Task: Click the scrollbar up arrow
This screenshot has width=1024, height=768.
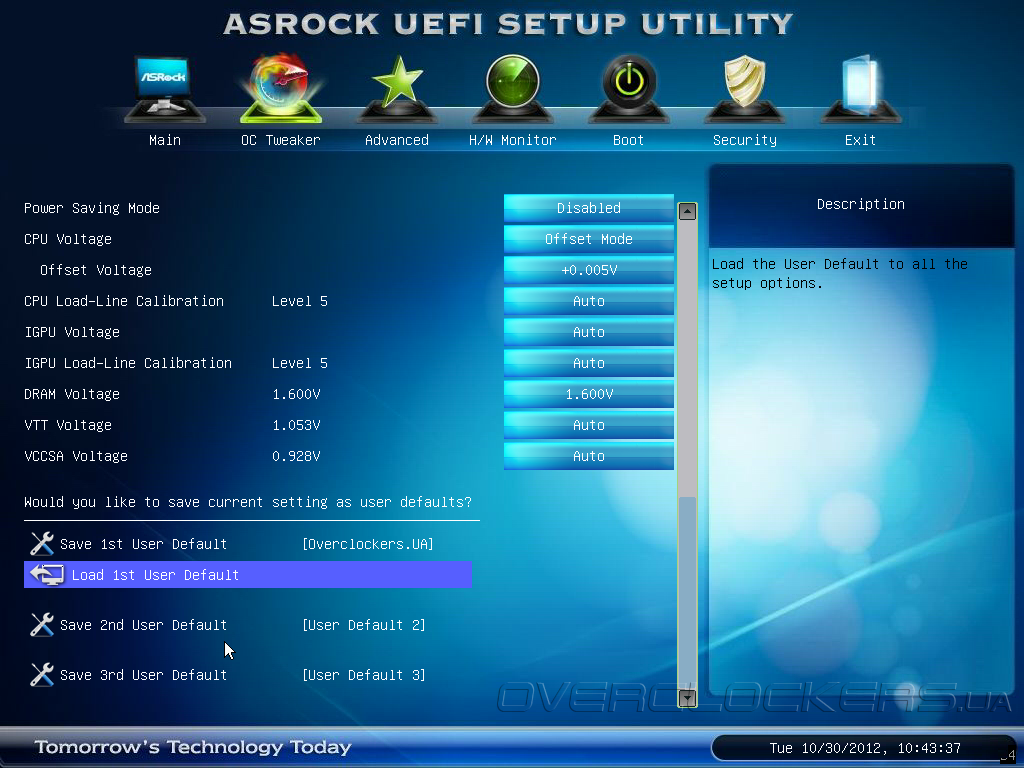Action: (x=687, y=212)
